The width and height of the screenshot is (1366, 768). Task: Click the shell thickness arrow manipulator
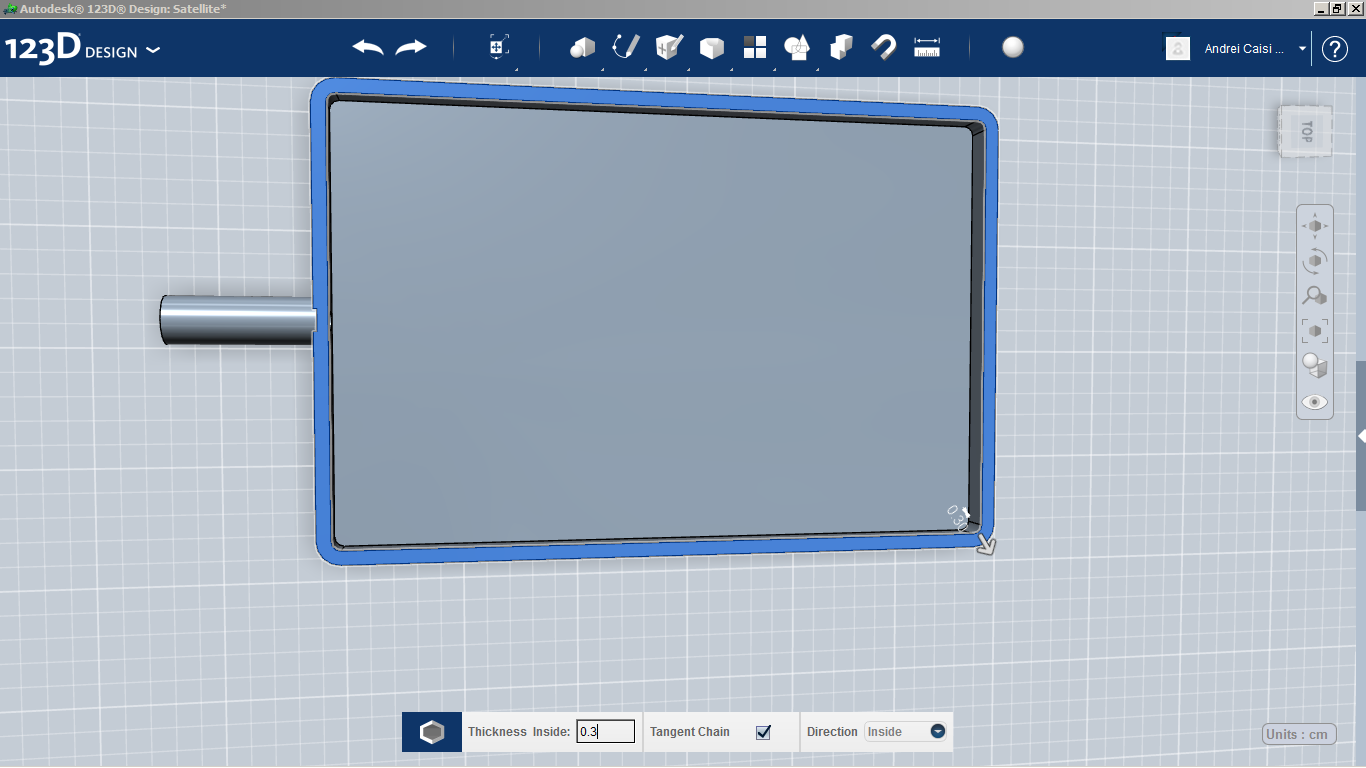click(986, 544)
